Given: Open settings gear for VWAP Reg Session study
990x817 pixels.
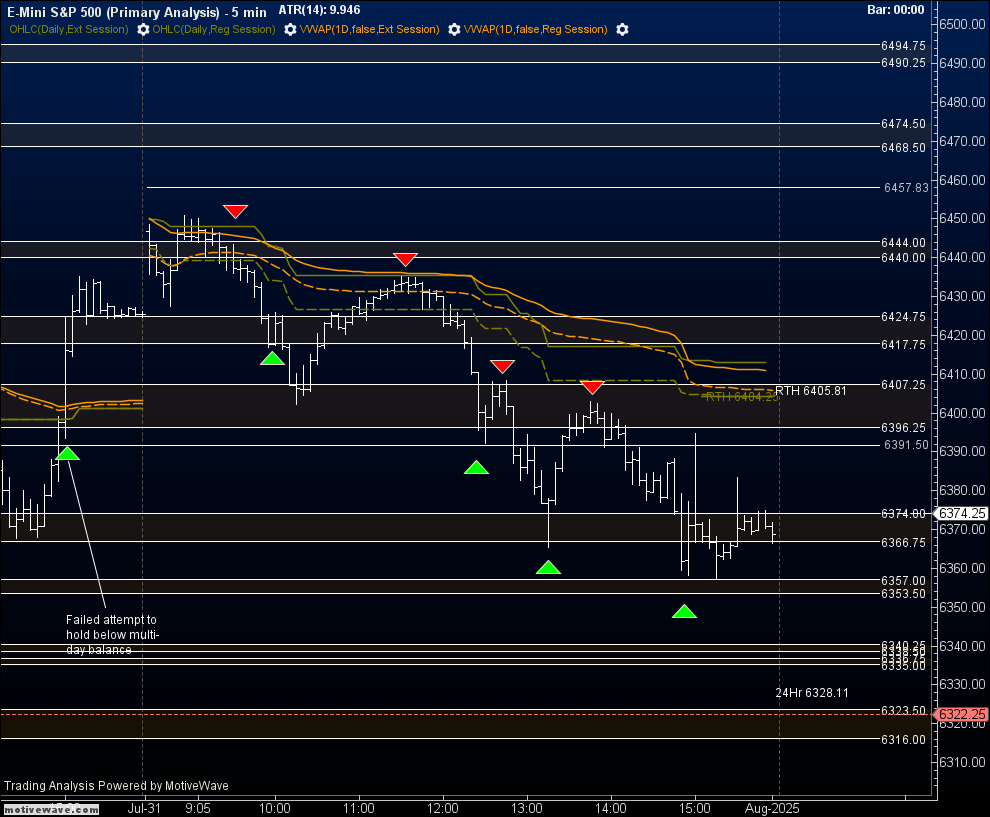Looking at the screenshot, I should coord(622,30).
